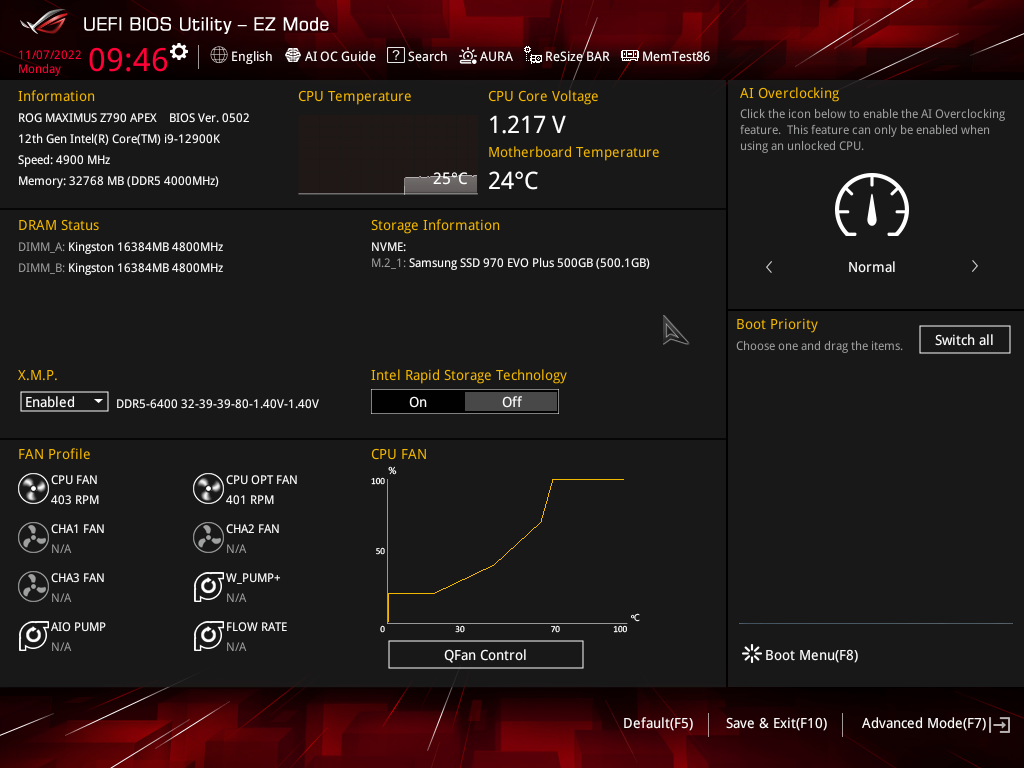Turn Intel Rapid Storage Technology On
The height and width of the screenshot is (768, 1024).
[x=418, y=402]
